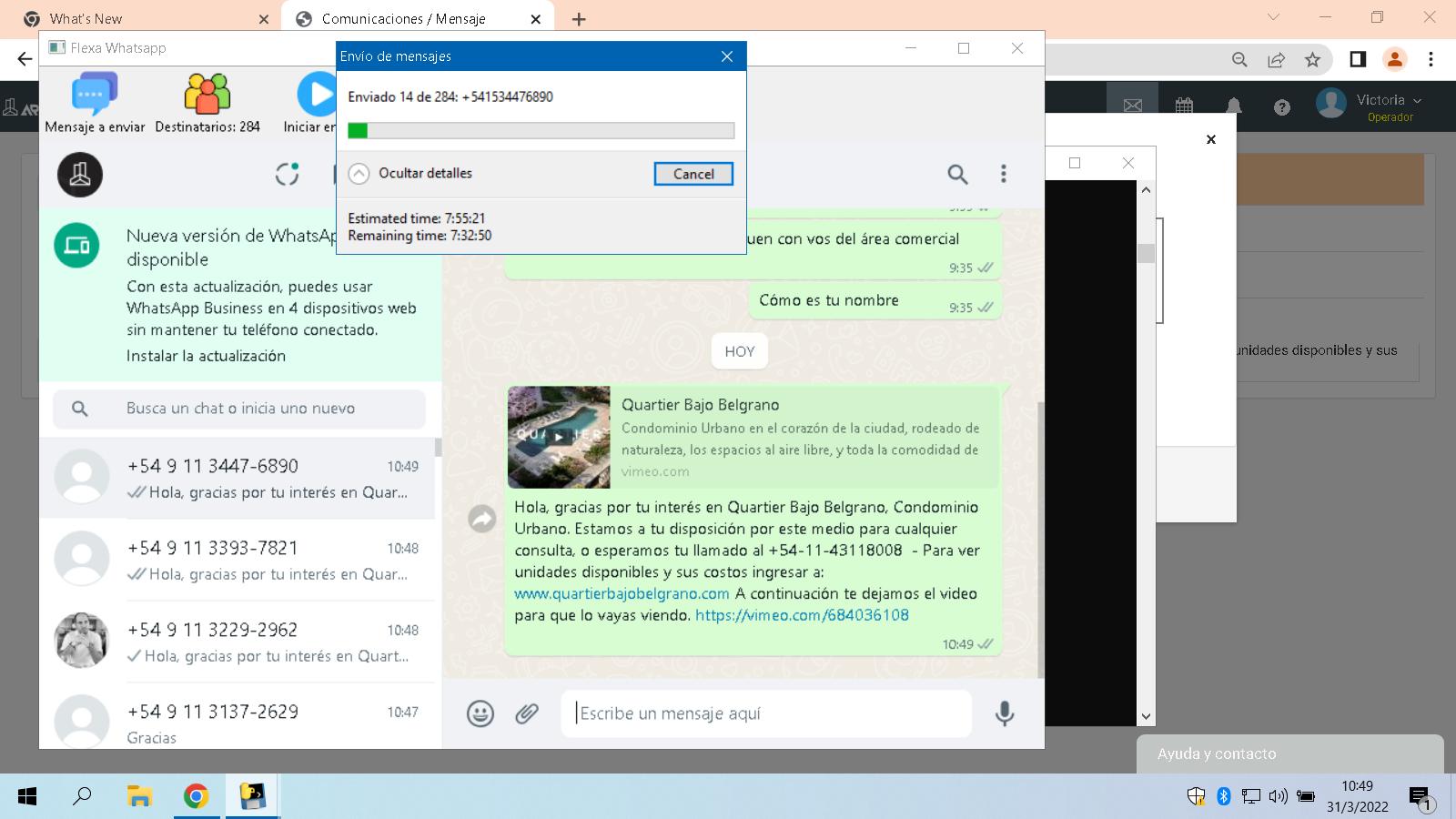Click the HOY date label

coord(740,351)
